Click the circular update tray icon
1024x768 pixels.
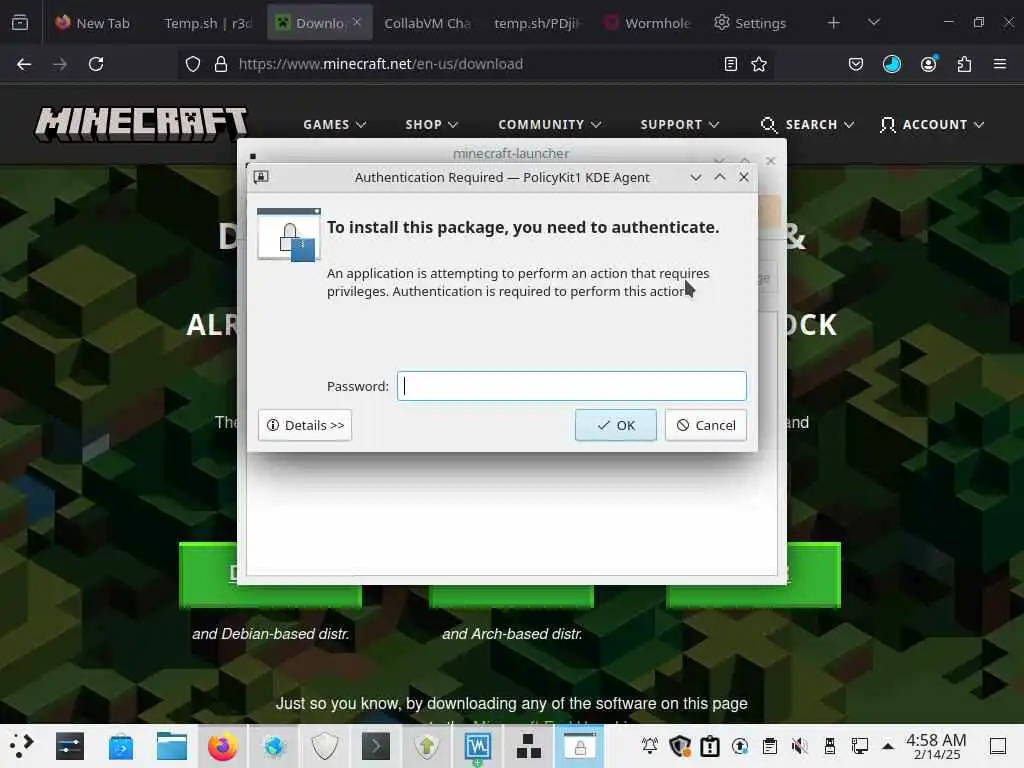tap(740, 746)
